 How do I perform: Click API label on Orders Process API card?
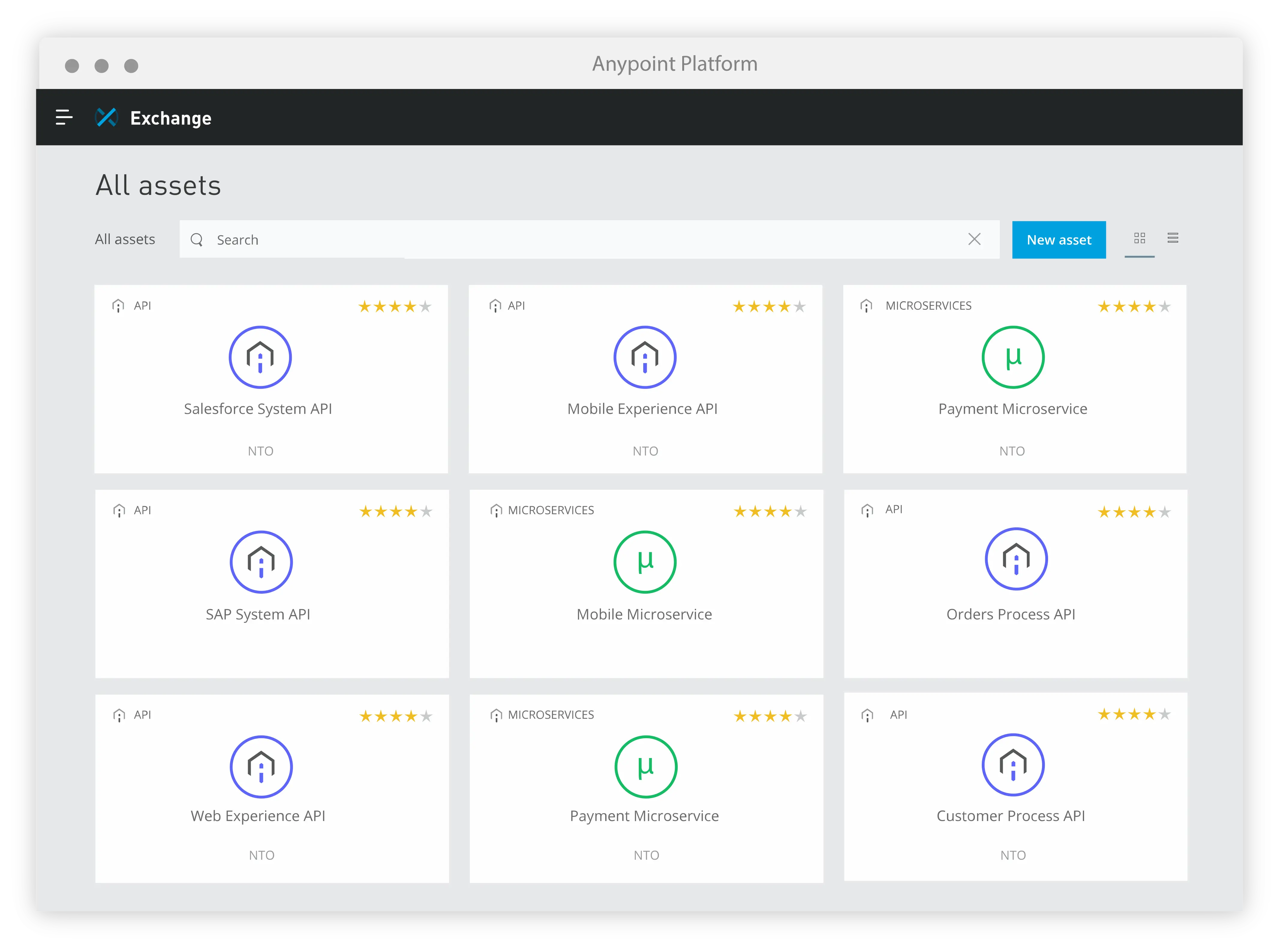point(894,509)
